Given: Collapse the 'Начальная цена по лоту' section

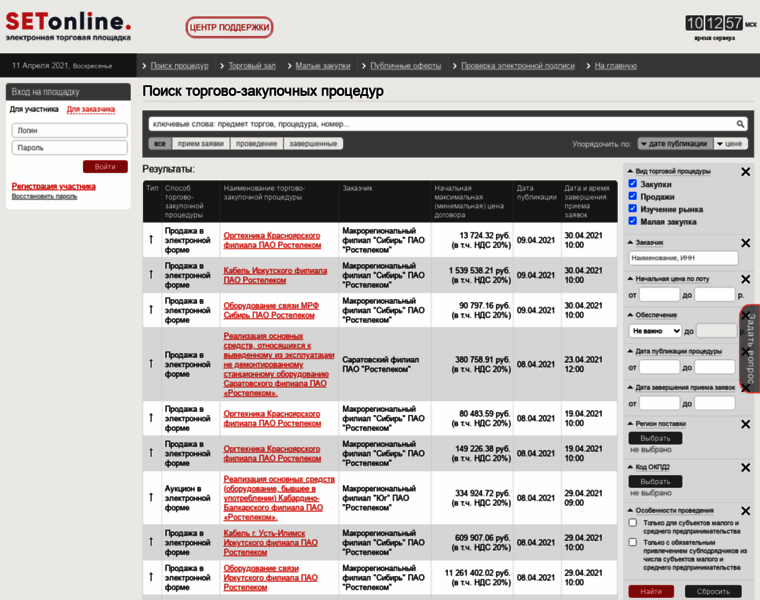Looking at the screenshot, I should coord(668,279).
